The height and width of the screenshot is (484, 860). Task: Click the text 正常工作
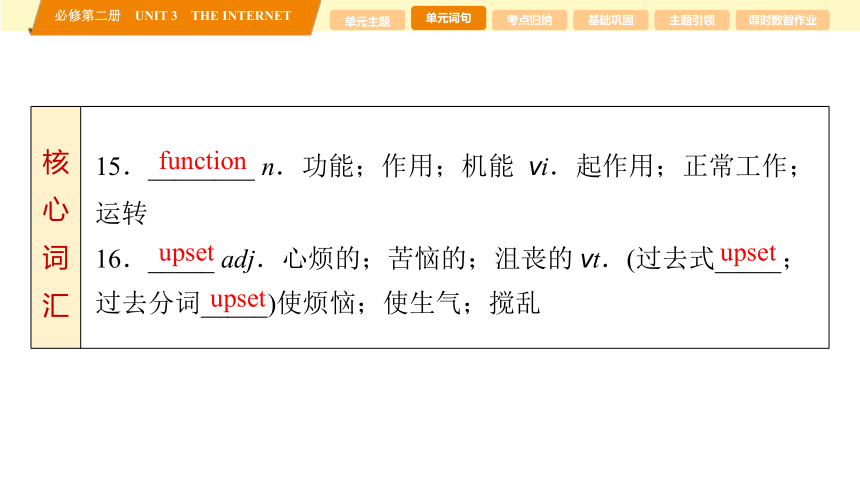pyautogui.click(x=735, y=166)
